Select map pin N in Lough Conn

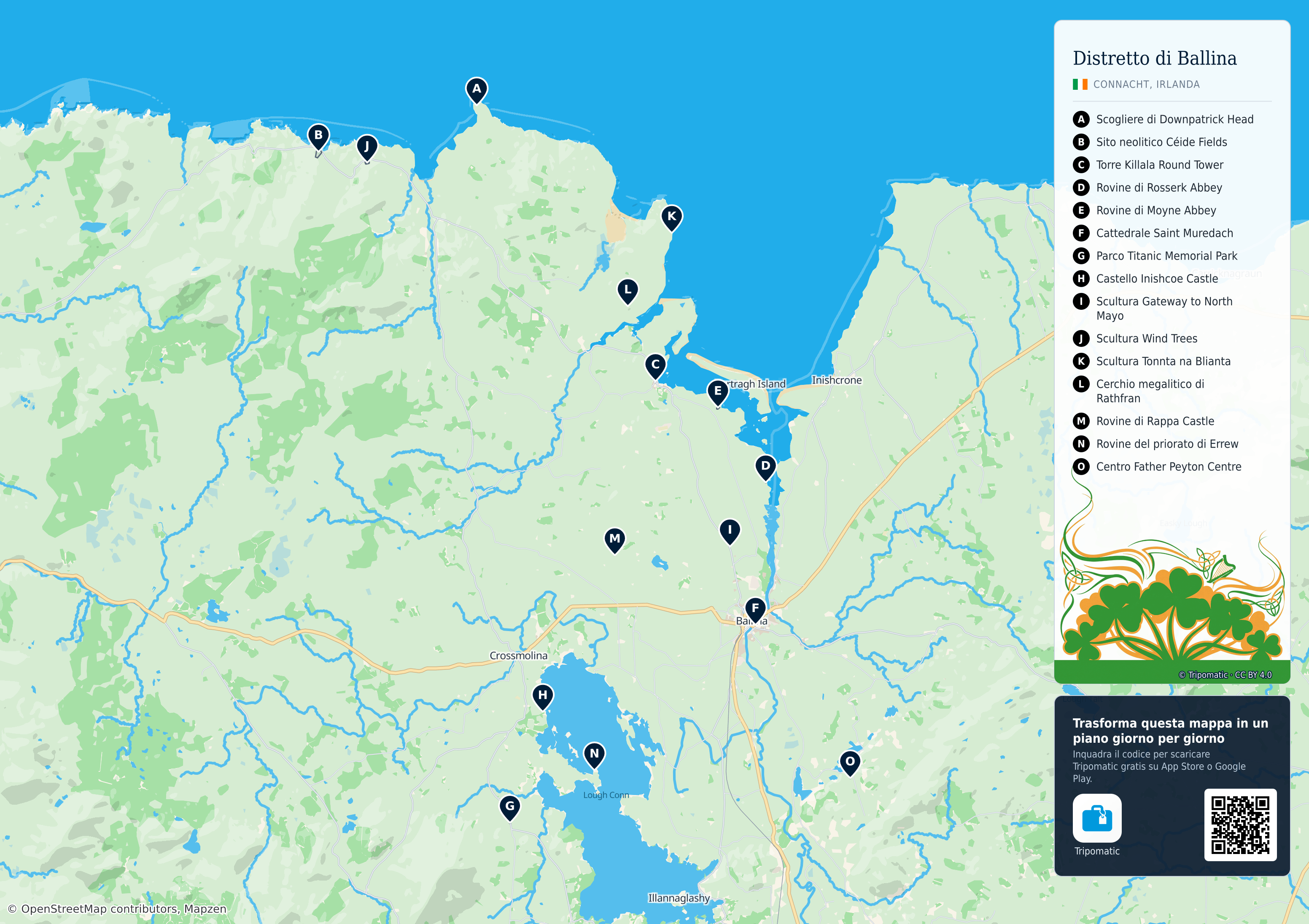[594, 755]
